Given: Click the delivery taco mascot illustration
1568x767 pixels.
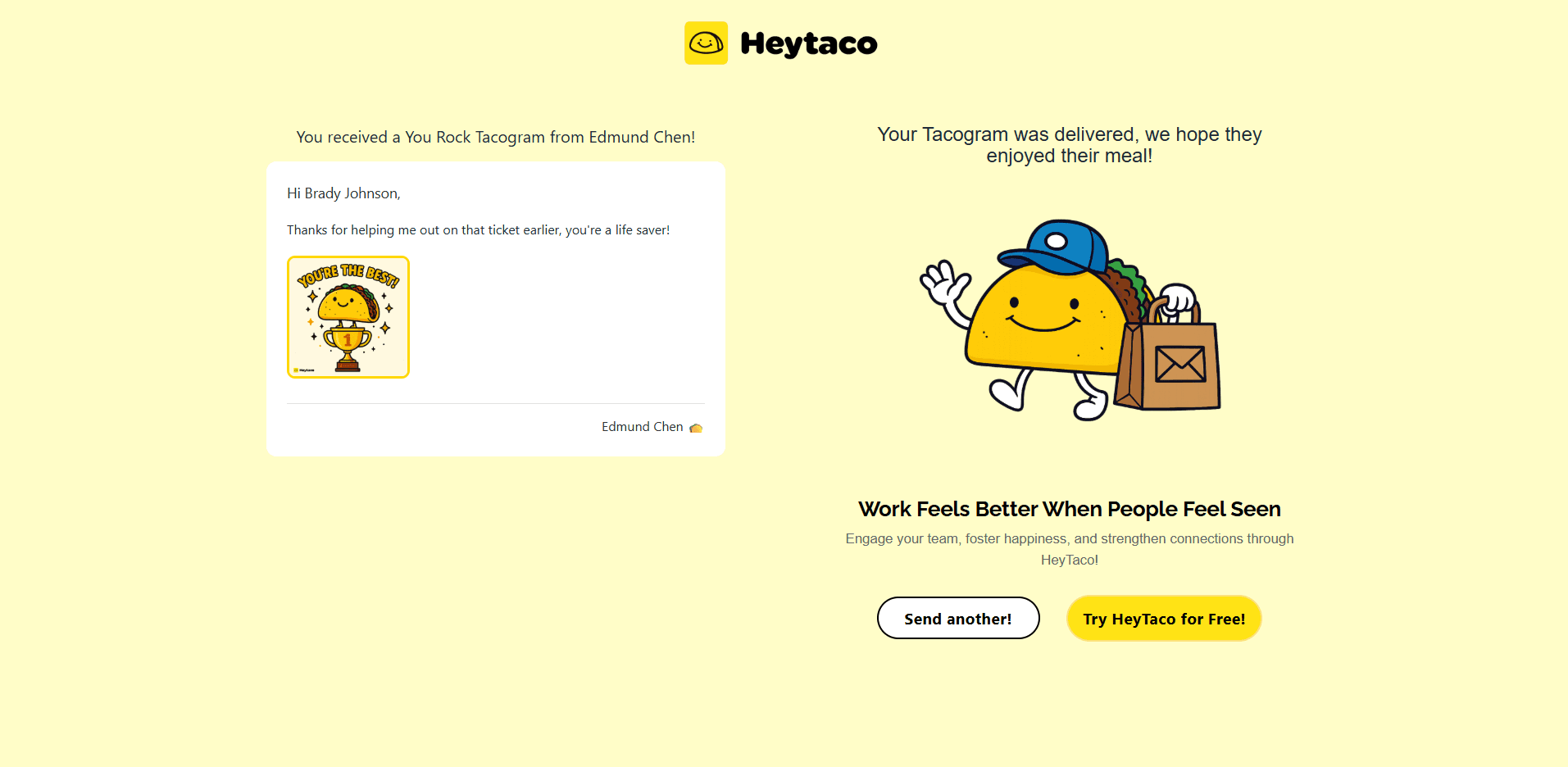Looking at the screenshot, I should [x=1070, y=320].
